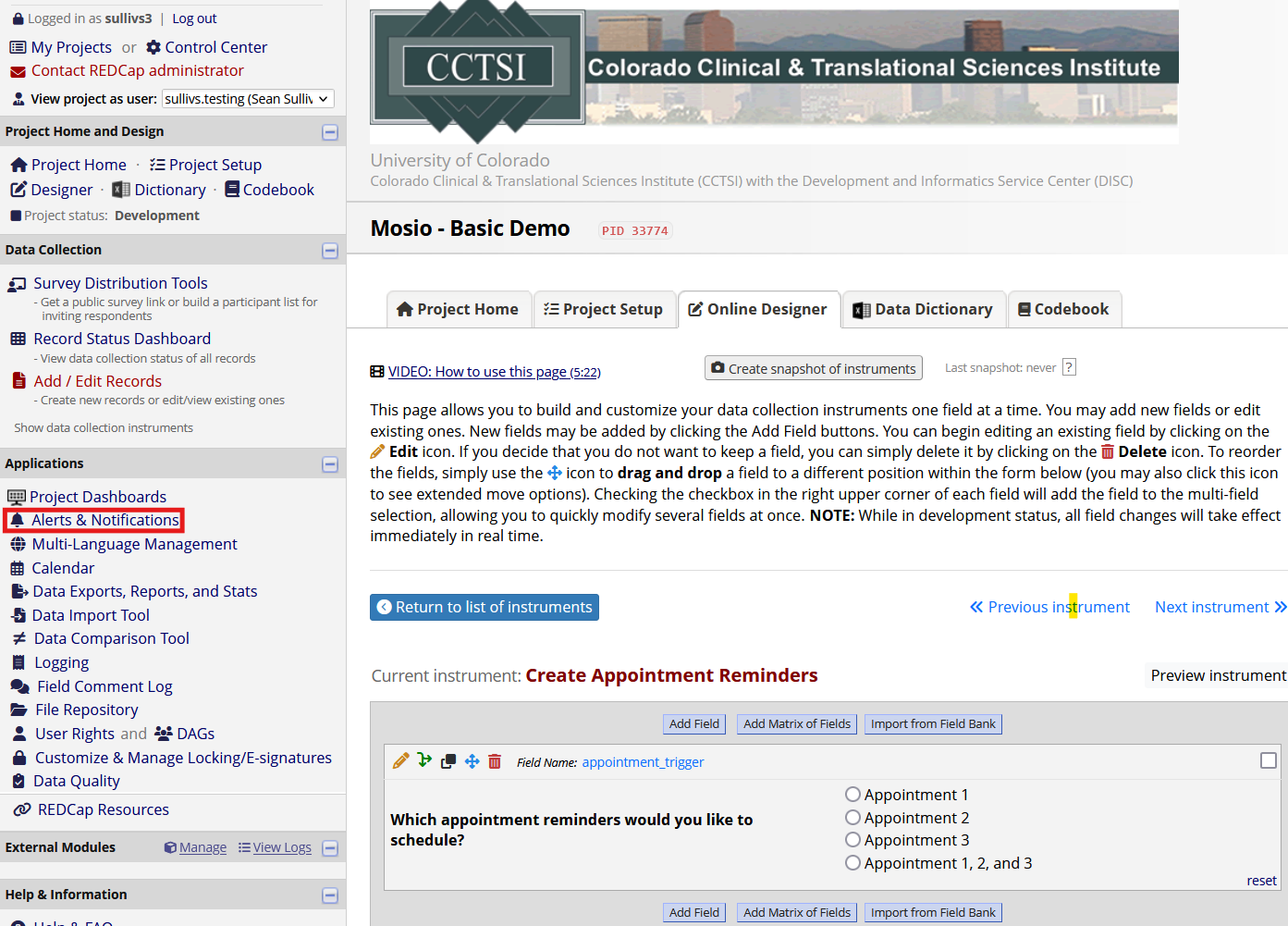Open the Designer link in sidebar

pos(62,190)
